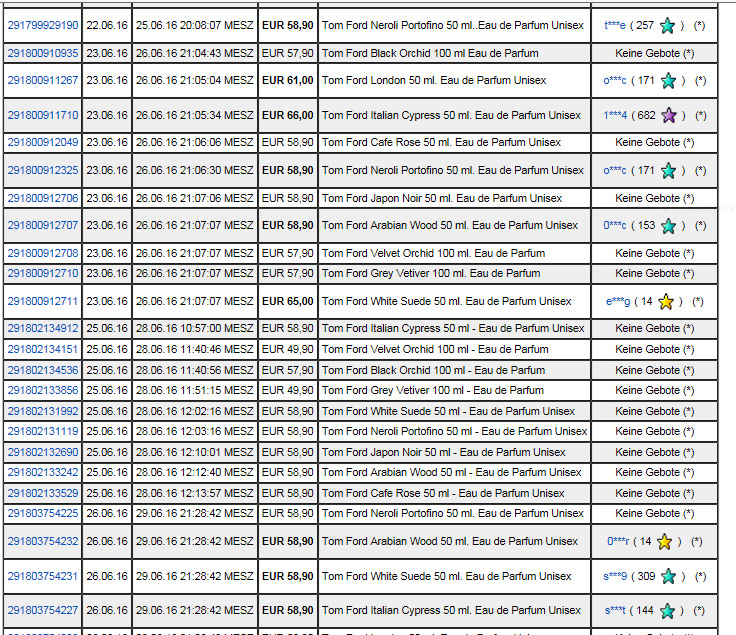Open item number 291800912707
The width and height of the screenshot is (736, 635).
(43, 225)
